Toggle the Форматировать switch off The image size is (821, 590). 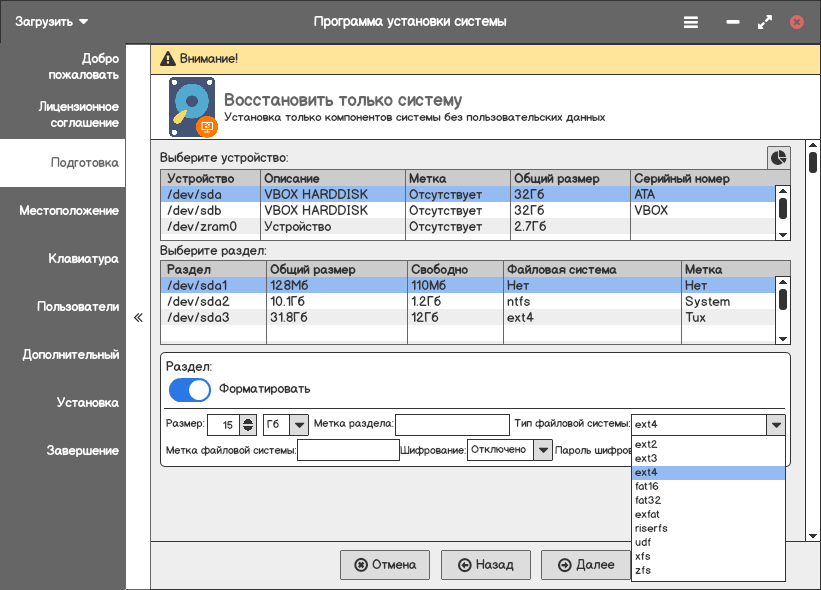pyautogui.click(x=189, y=389)
